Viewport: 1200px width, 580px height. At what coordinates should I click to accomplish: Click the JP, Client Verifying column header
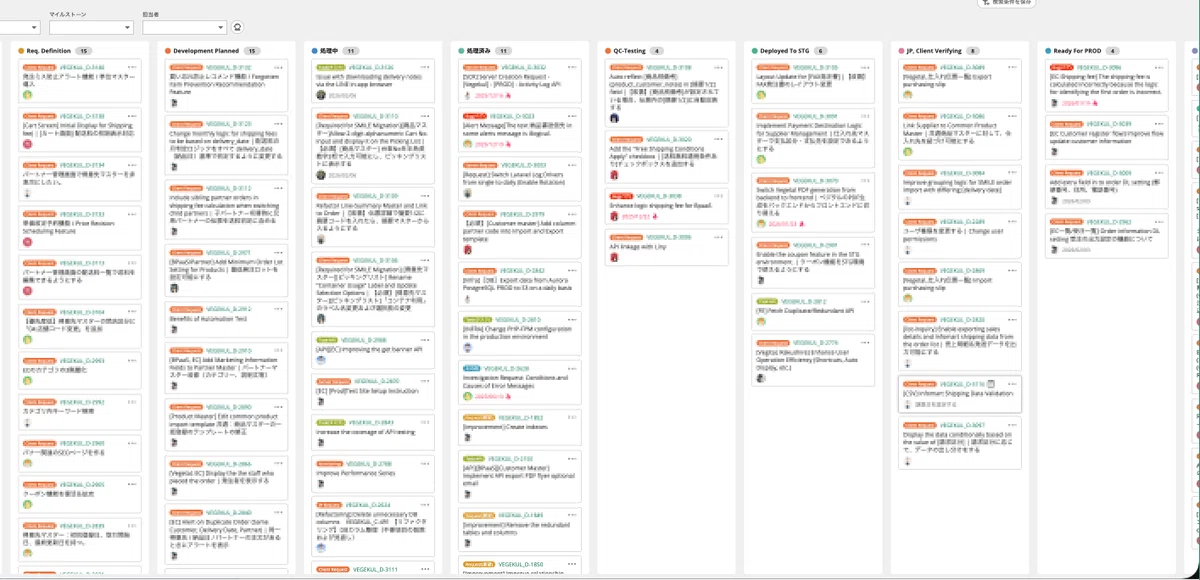(933, 50)
